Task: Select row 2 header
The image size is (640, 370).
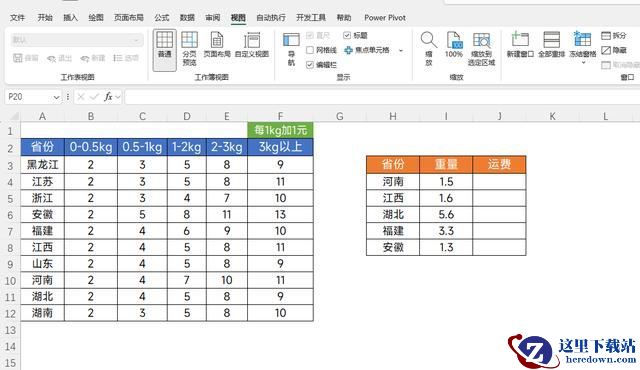Action: click(10, 148)
